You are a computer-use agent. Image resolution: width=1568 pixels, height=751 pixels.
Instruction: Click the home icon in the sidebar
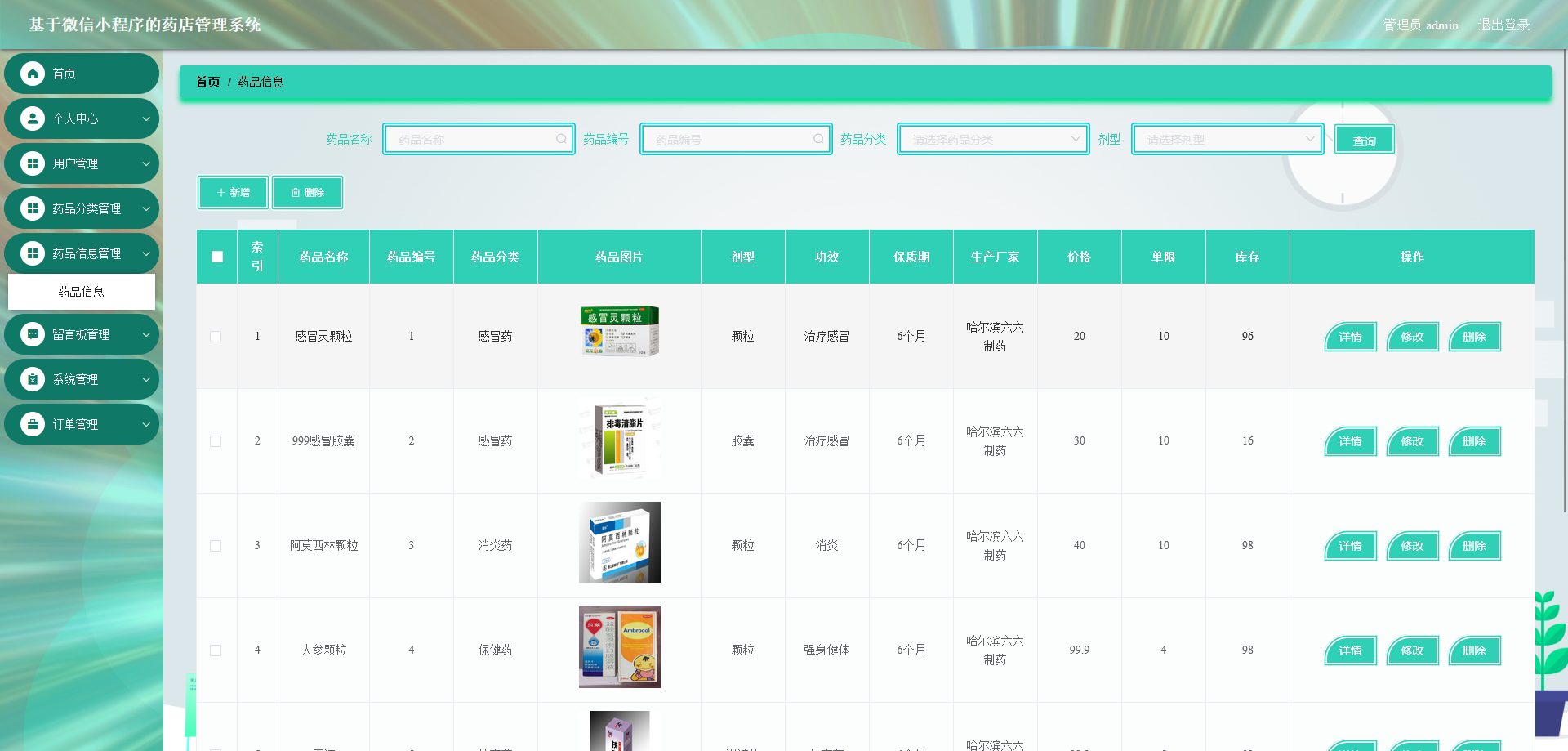point(33,74)
